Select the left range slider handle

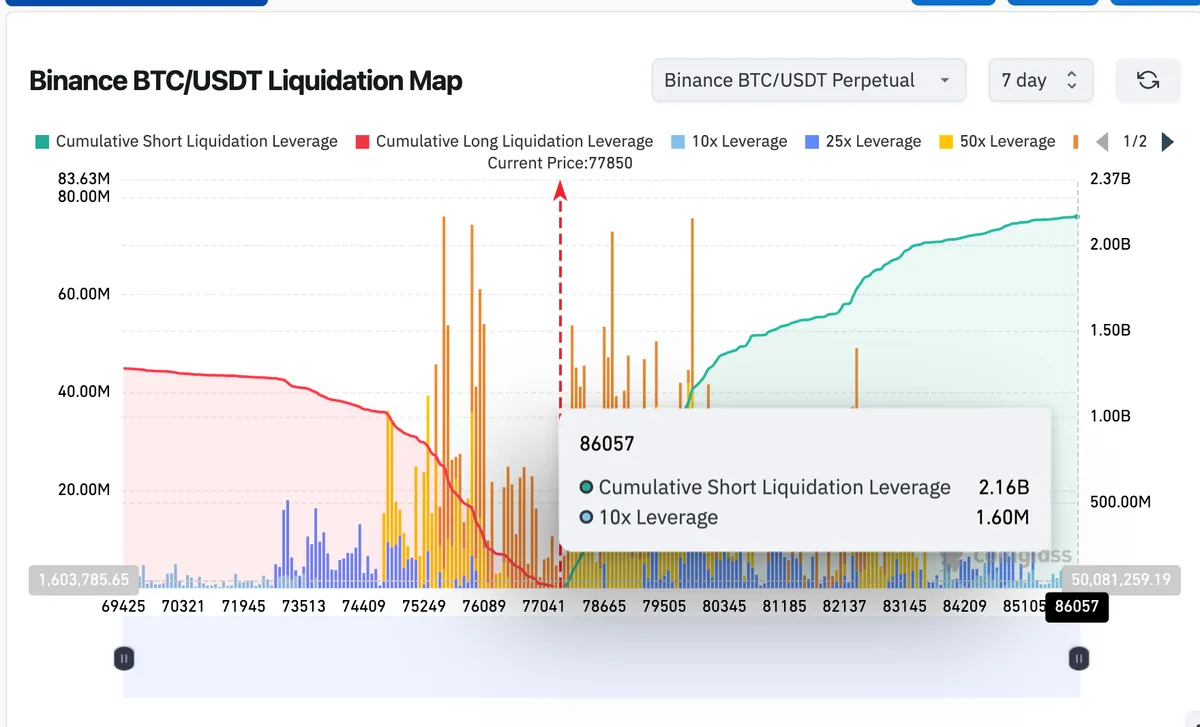124,658
